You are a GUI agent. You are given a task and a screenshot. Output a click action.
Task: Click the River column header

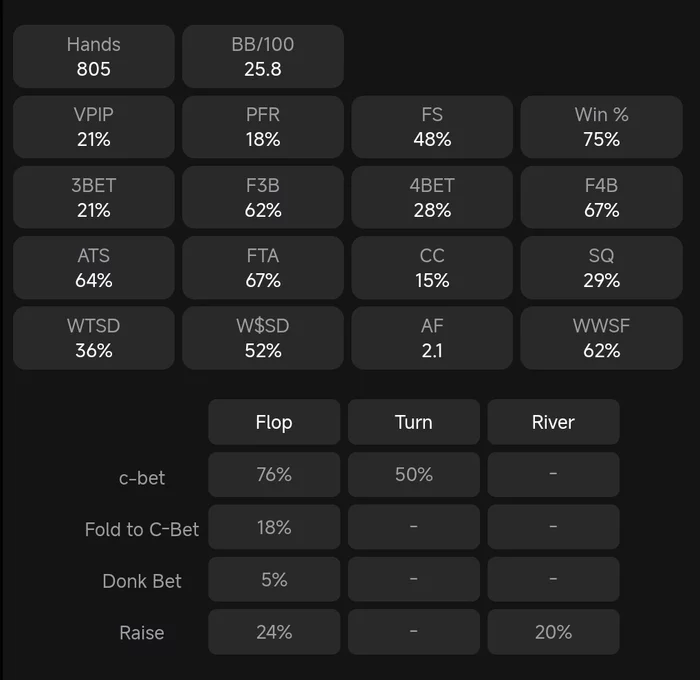tap(553, 422)
